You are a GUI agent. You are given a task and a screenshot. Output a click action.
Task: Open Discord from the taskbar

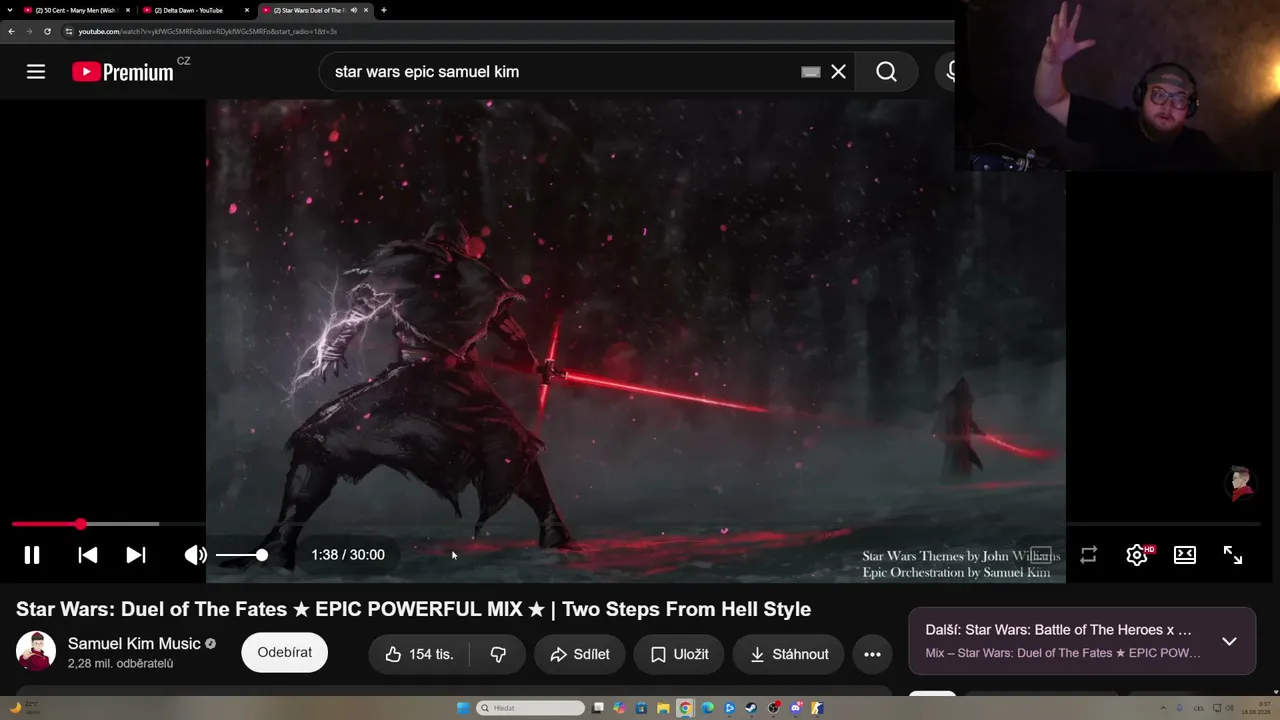click(796, 708)
